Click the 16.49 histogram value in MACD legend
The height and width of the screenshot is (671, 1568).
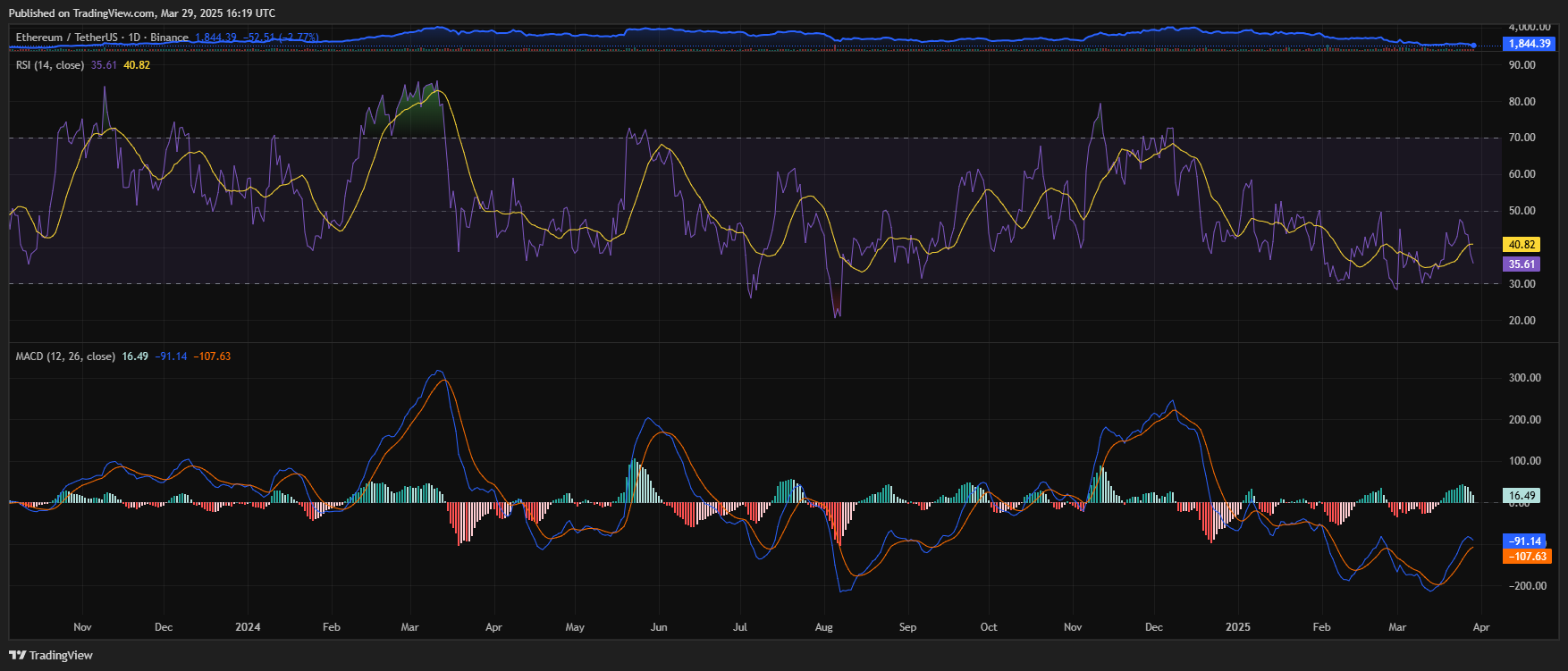click(135, 356)
